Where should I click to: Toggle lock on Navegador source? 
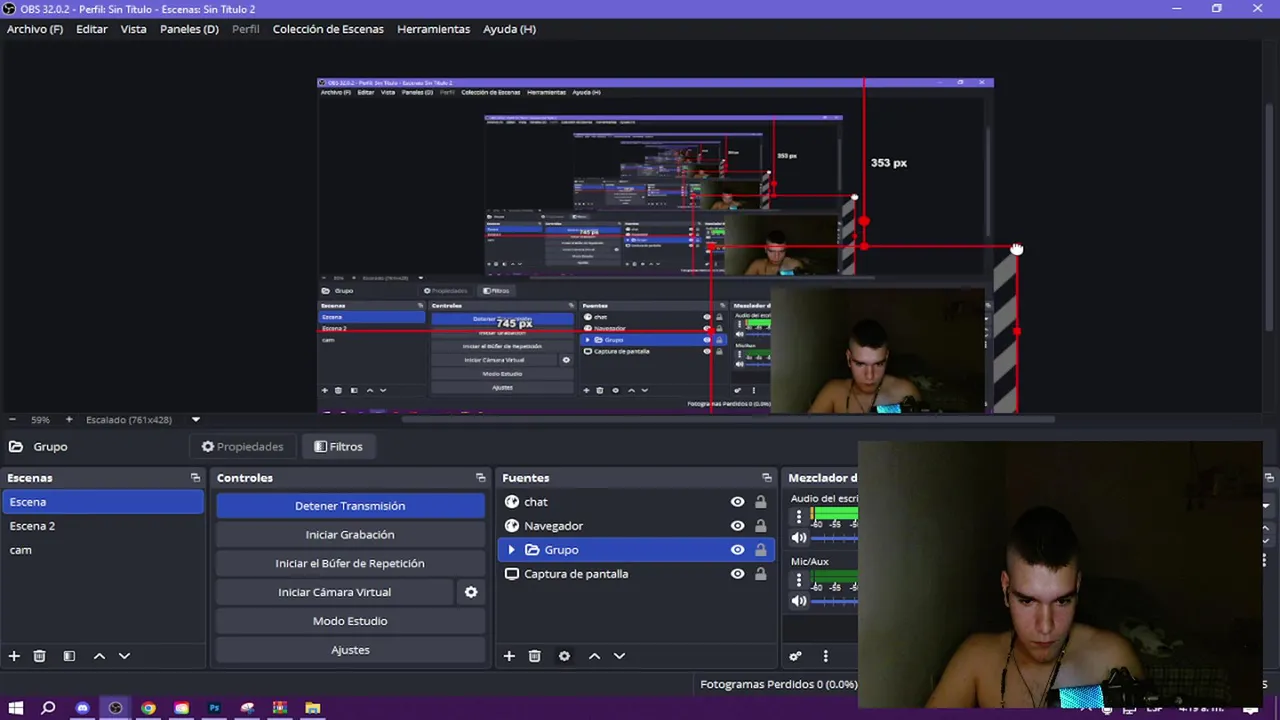pos(761,526)
